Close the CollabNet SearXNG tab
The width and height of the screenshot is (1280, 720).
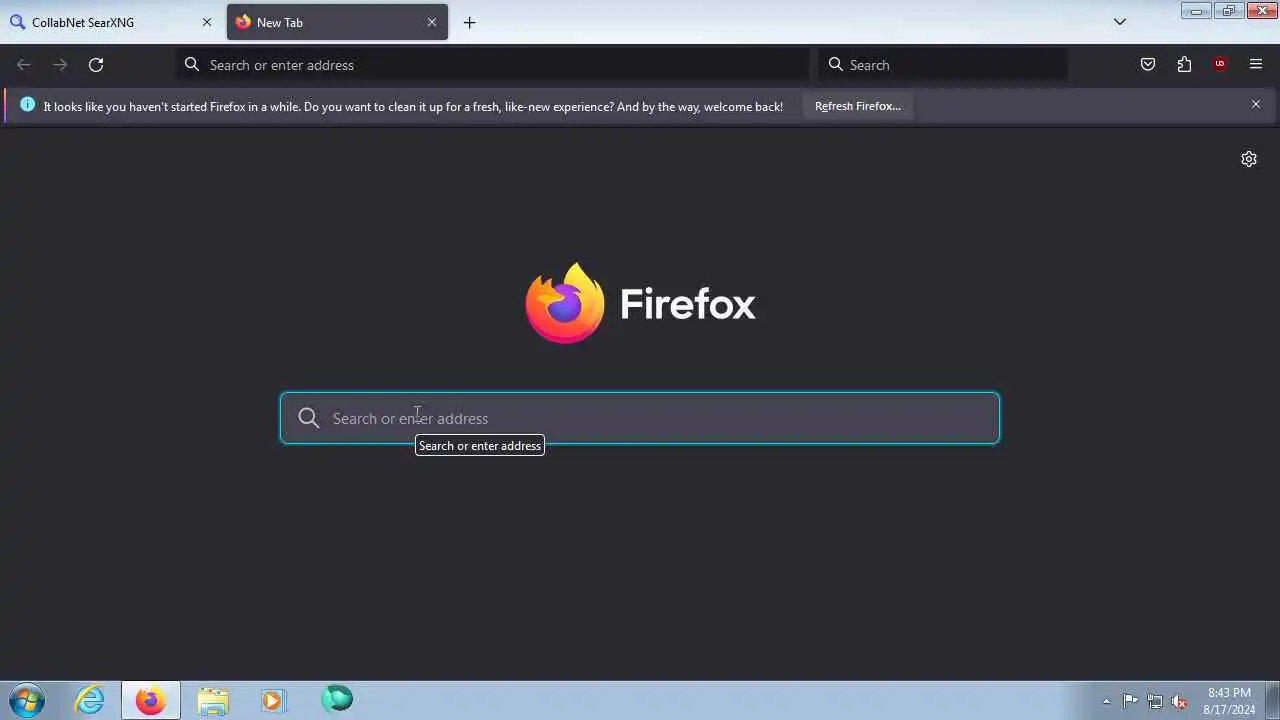(x=207, y=22)
